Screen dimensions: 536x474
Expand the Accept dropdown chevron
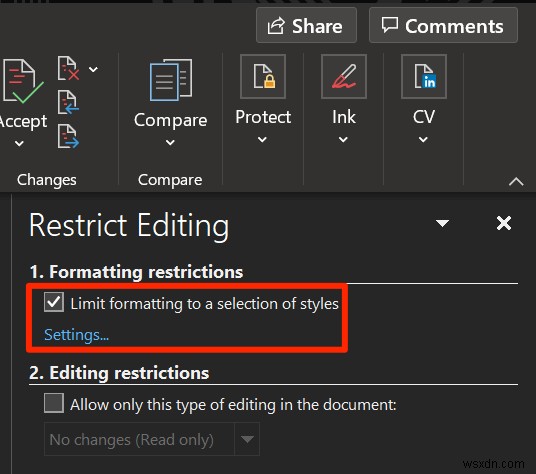coord(19,143)
